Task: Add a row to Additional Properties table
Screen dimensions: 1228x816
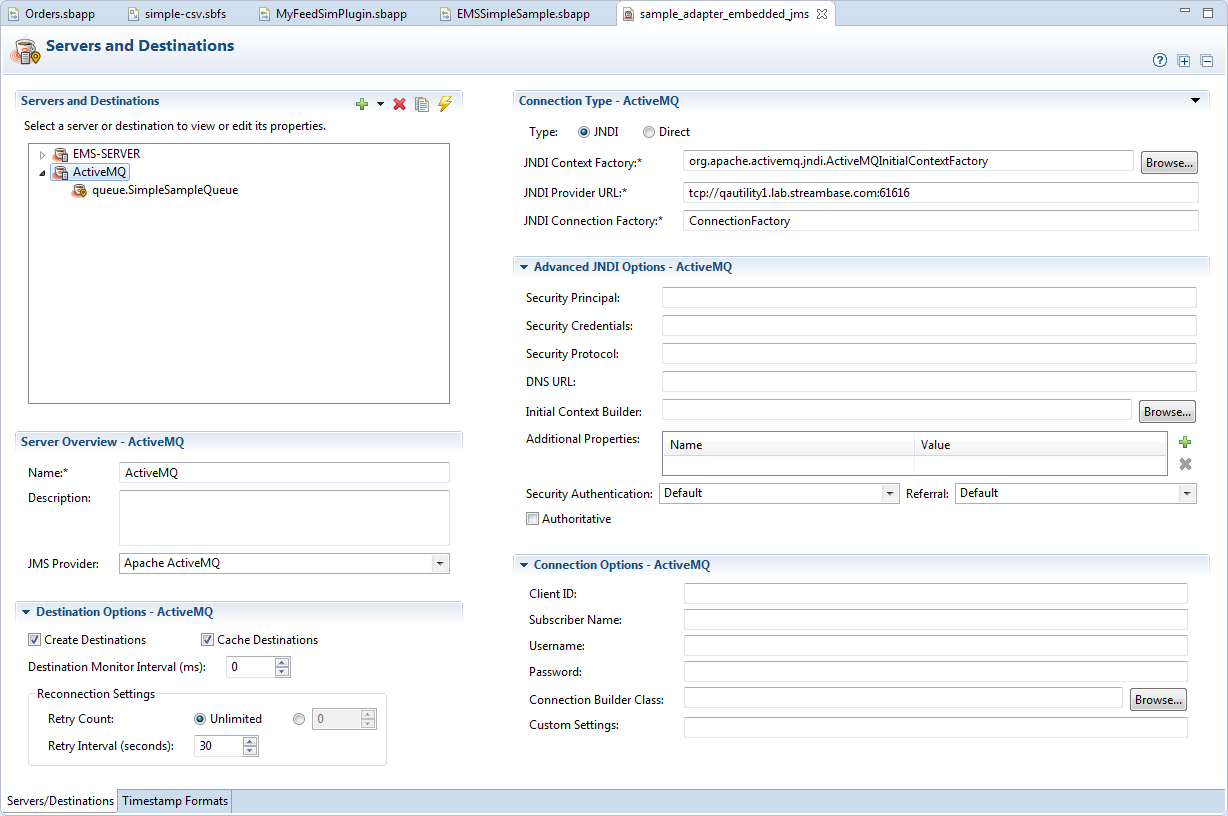Action: tap(1185, 442)
